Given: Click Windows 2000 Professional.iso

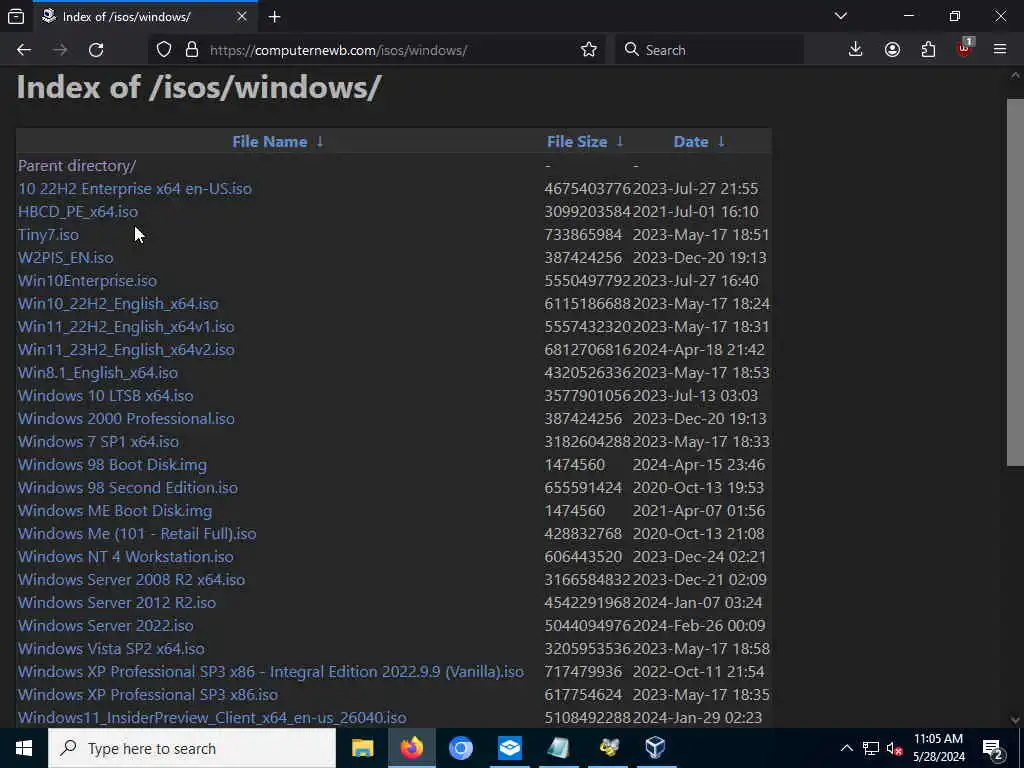Looking at the screenshot, I should (x=126, y=419).
